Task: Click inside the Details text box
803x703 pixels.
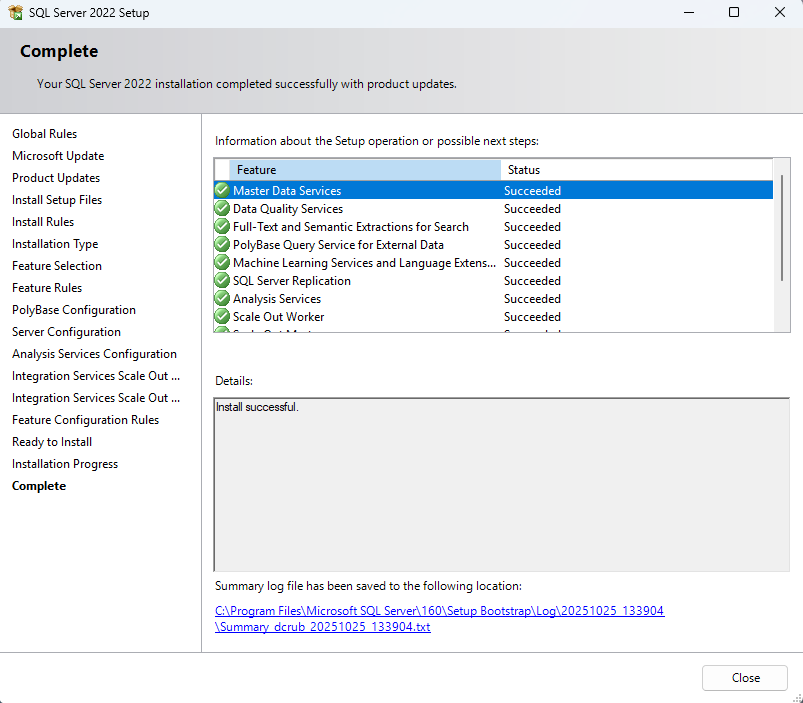Action: pyautogui.click(x=501, y=484)
